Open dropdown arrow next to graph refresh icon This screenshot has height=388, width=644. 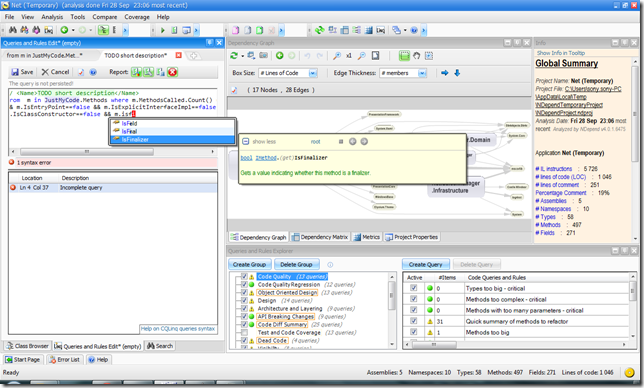[x=242, y=56]
